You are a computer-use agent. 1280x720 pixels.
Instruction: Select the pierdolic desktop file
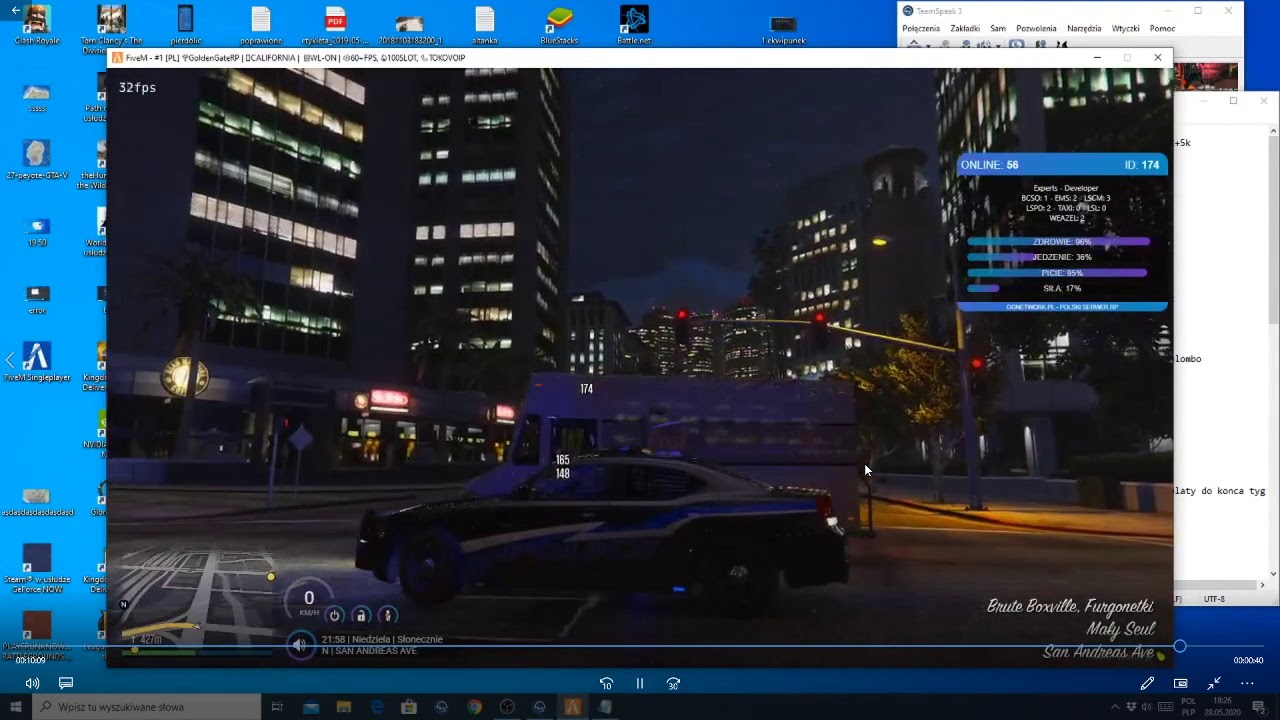[185, 25]
